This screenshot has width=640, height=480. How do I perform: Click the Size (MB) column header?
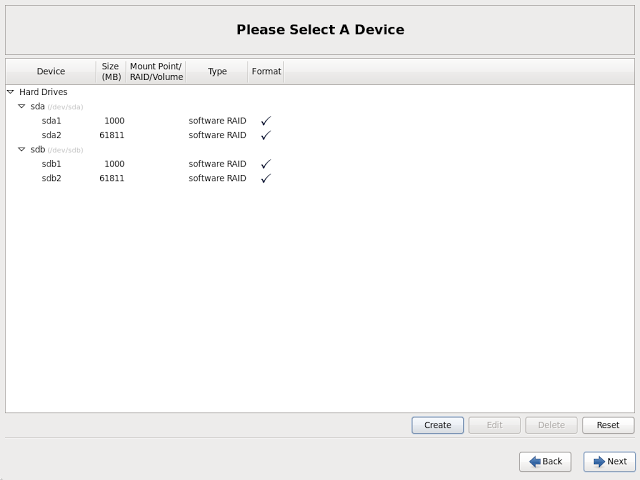[x=110, y=71]
